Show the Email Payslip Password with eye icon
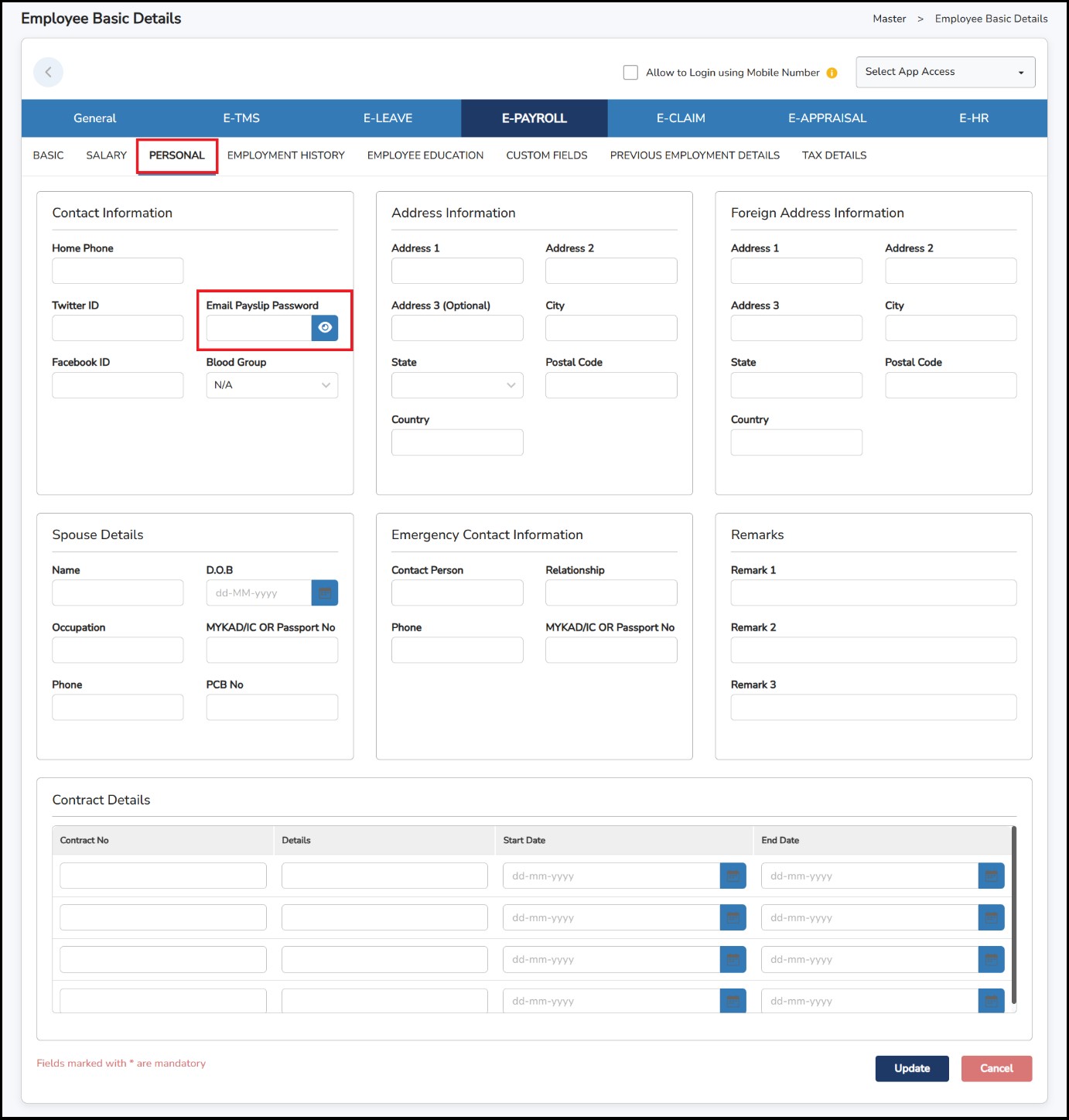Screen dimensions: 1069x1120 pyautogui.click(x=325, y=328)
